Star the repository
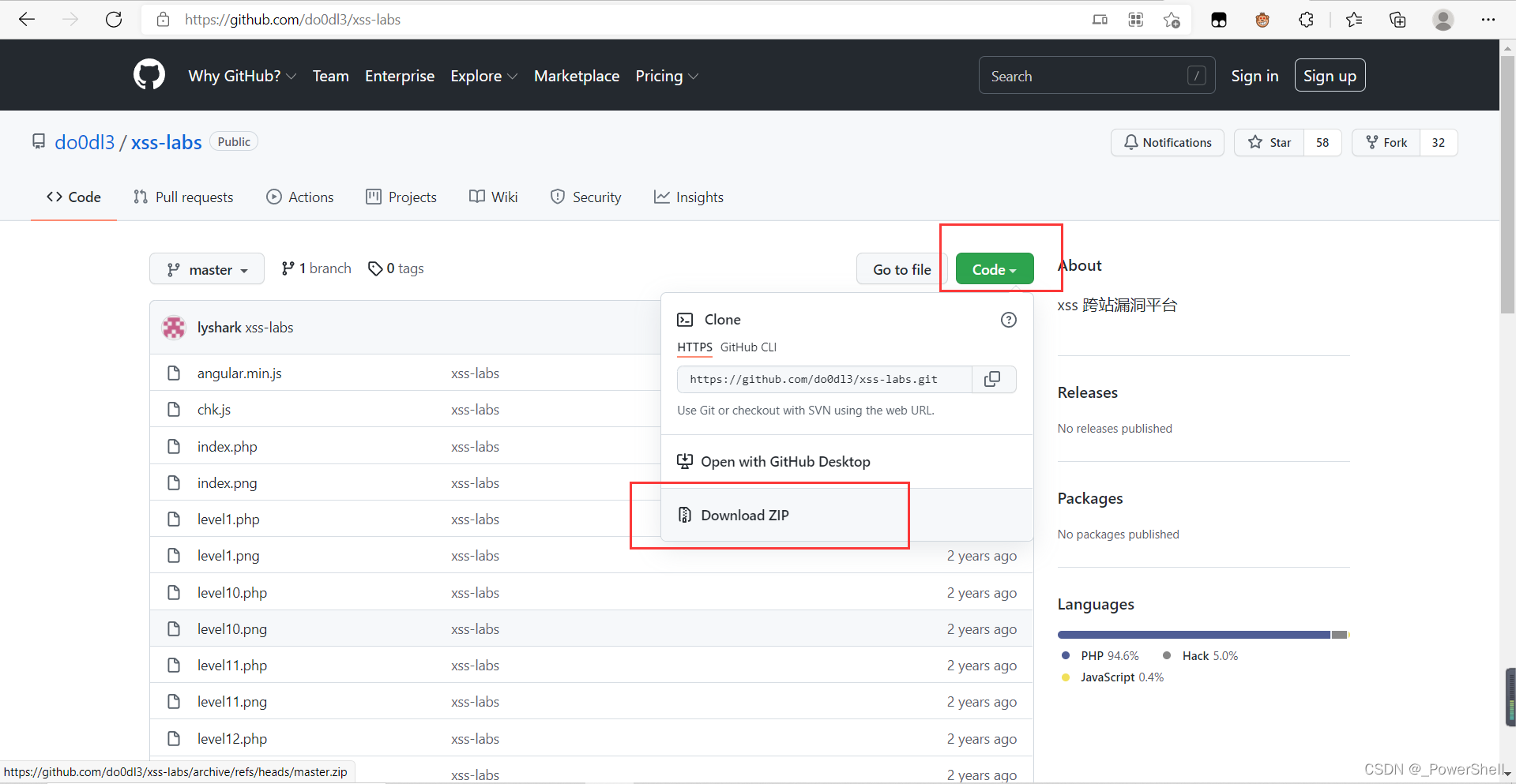 [x=1270, y=142]
